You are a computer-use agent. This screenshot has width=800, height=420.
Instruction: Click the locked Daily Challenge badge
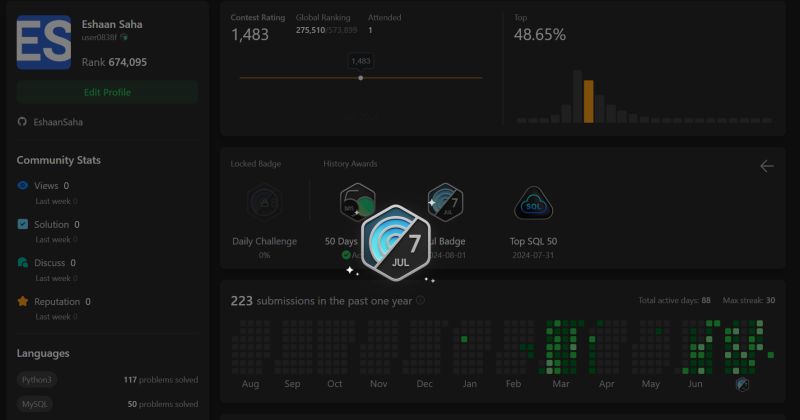coord(264,202)
